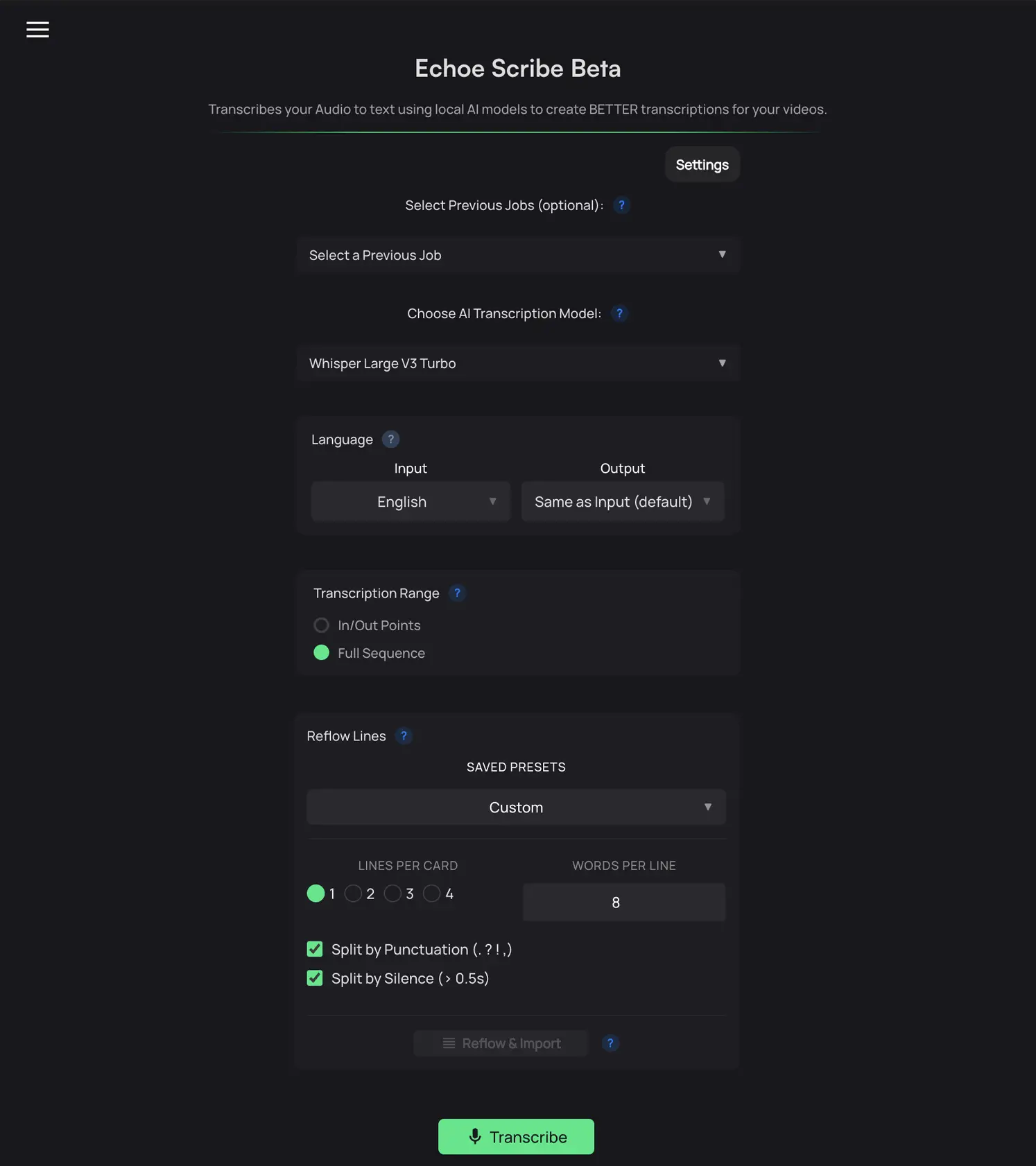Open the English input language dropdown

411,502
